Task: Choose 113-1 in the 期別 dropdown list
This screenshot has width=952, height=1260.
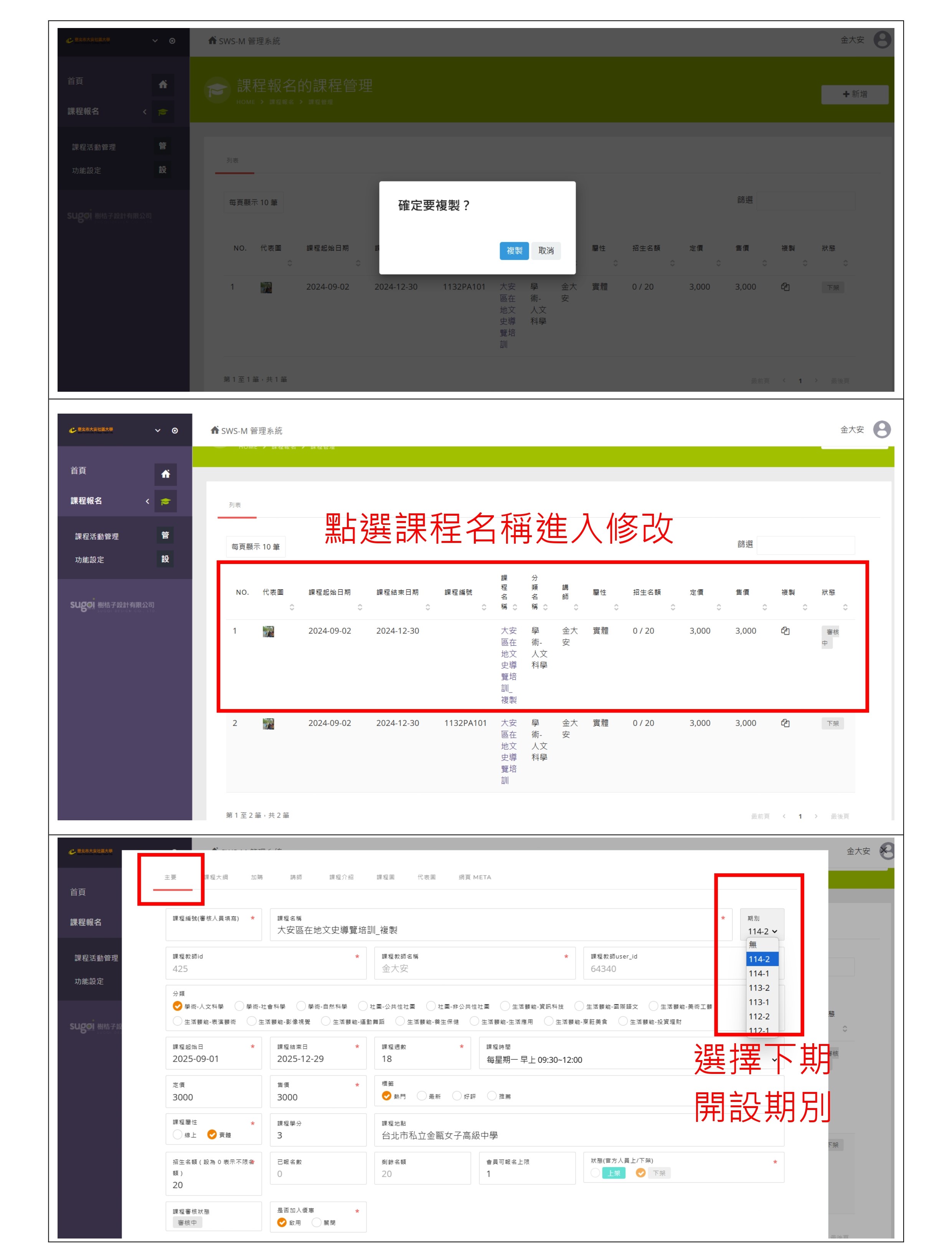Action: (x=762, y=1002)
